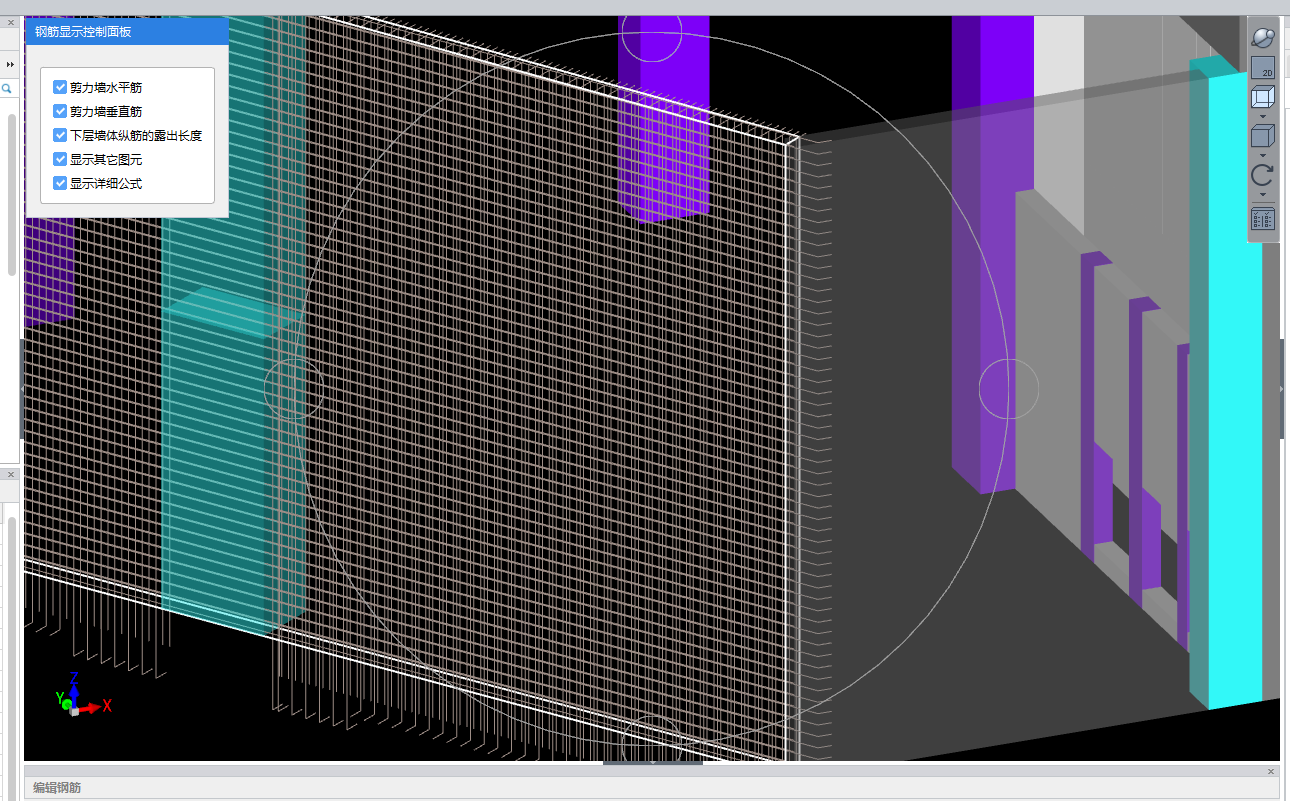Uncheck 剪力墙水平筋 checkbox
Viewport: 1290px width, 801px height.
click(60, 87)
